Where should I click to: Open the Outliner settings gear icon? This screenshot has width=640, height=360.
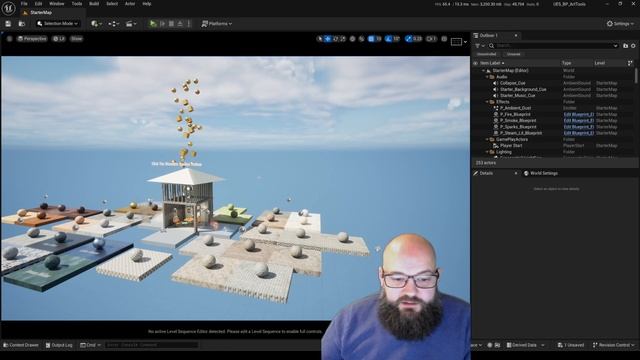[x=633, y=46]
